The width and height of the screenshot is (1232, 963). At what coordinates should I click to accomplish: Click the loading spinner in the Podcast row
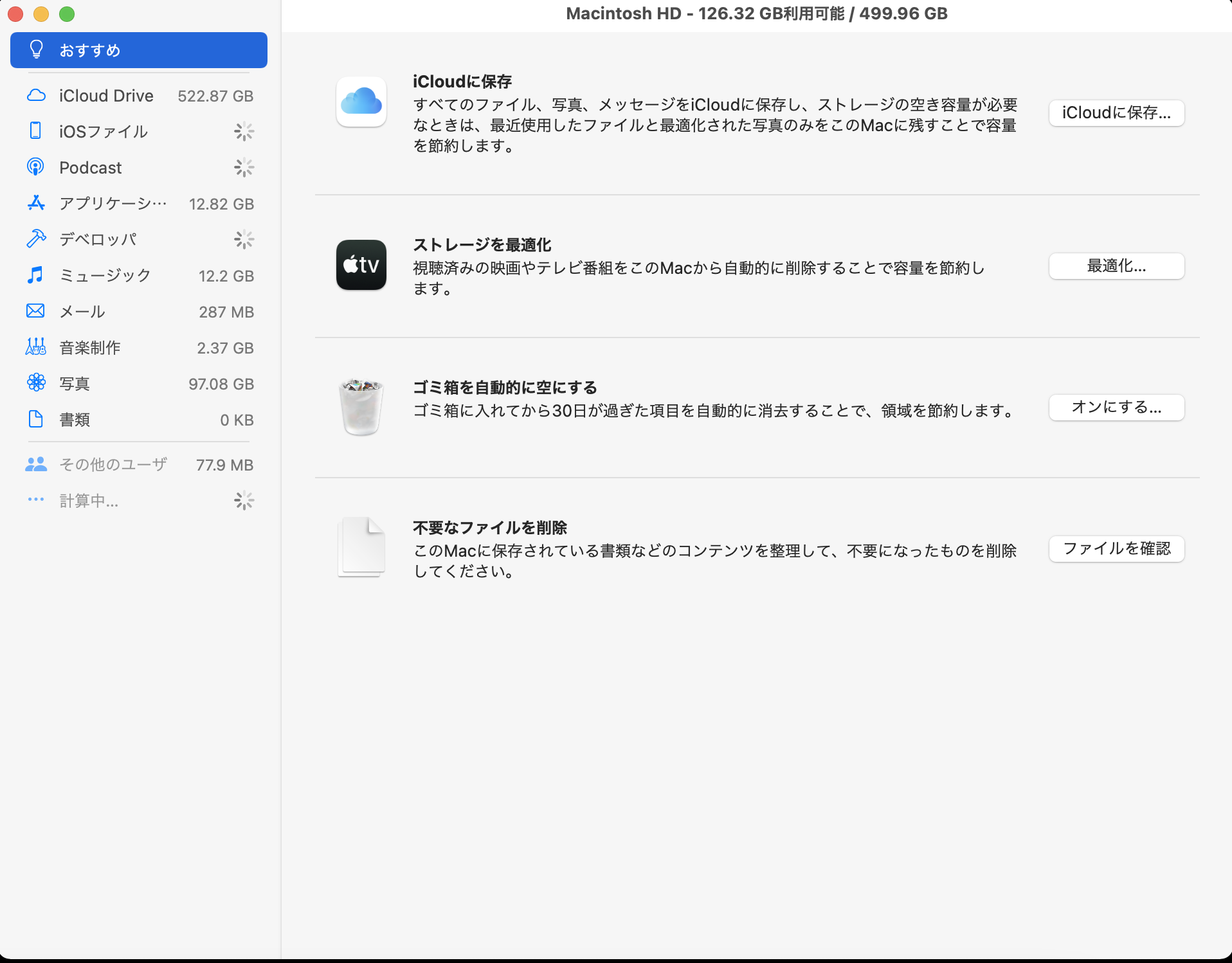(244, 168)
